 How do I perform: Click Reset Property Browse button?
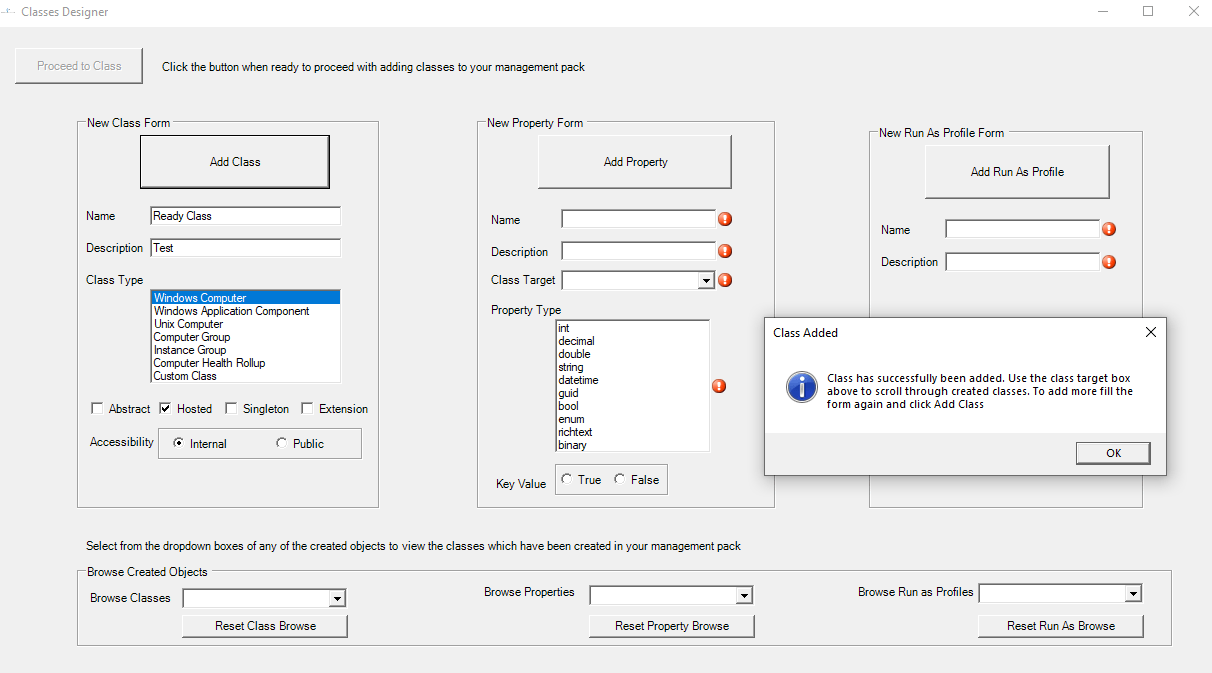[x=672, y=626]
